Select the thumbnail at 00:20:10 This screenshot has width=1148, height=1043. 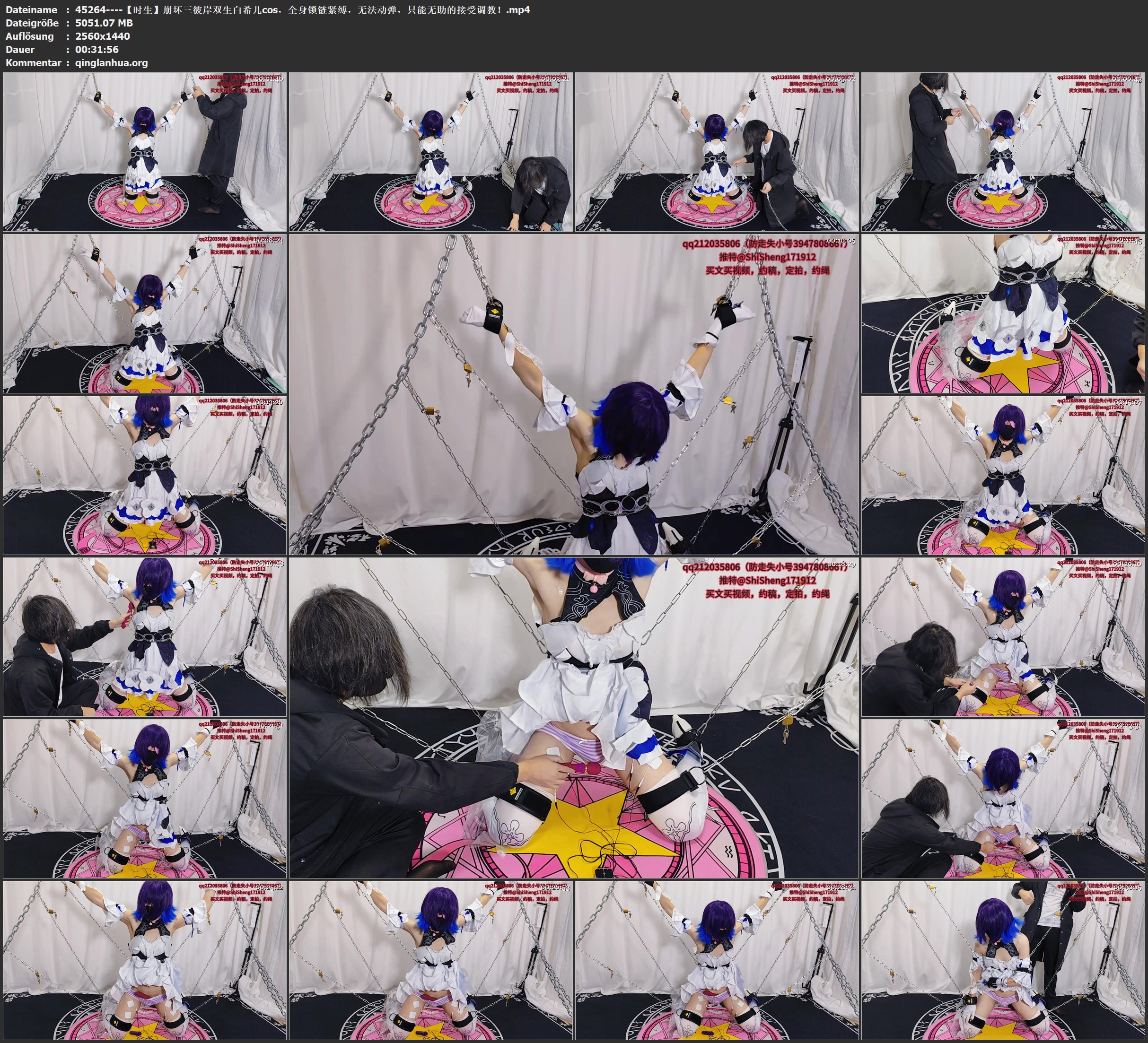tap(1003, 636)
